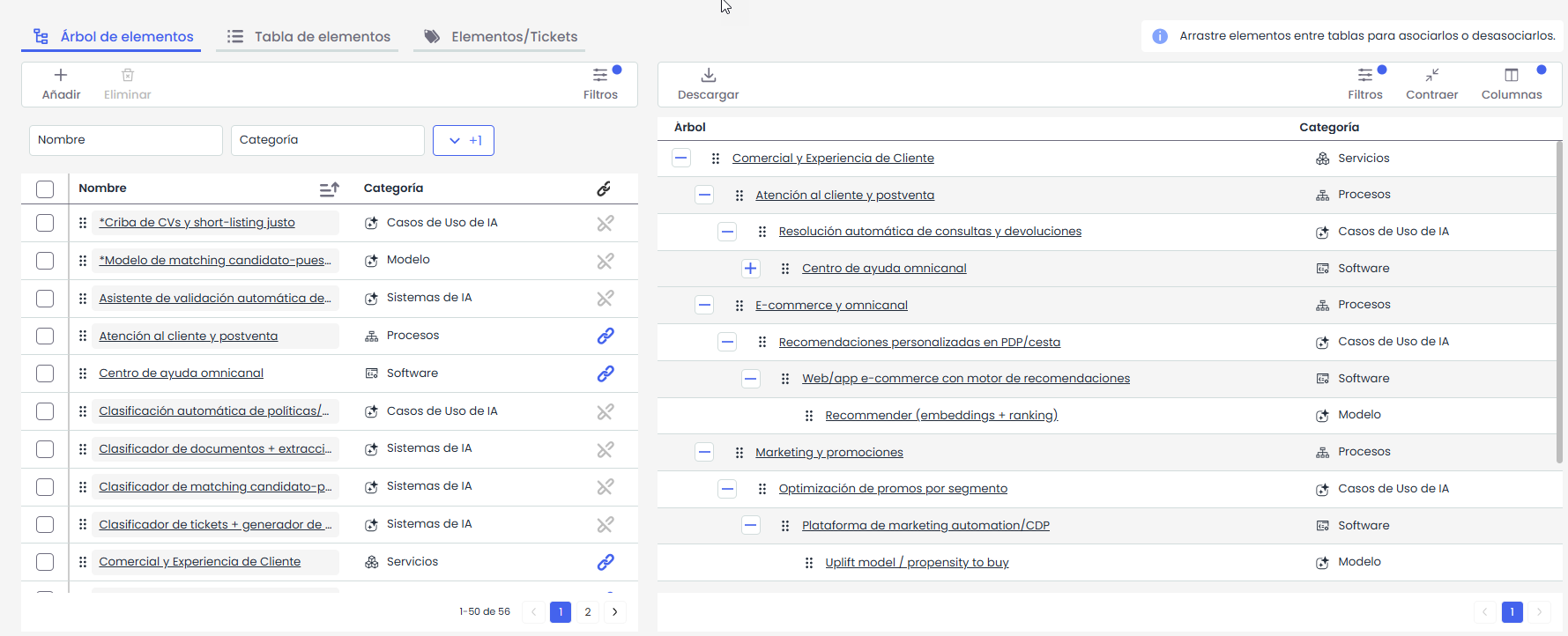The height and width of the screenshot is (636, 1568).
Task: Open the Columnas column selector
Action: tap(1512, 84)
